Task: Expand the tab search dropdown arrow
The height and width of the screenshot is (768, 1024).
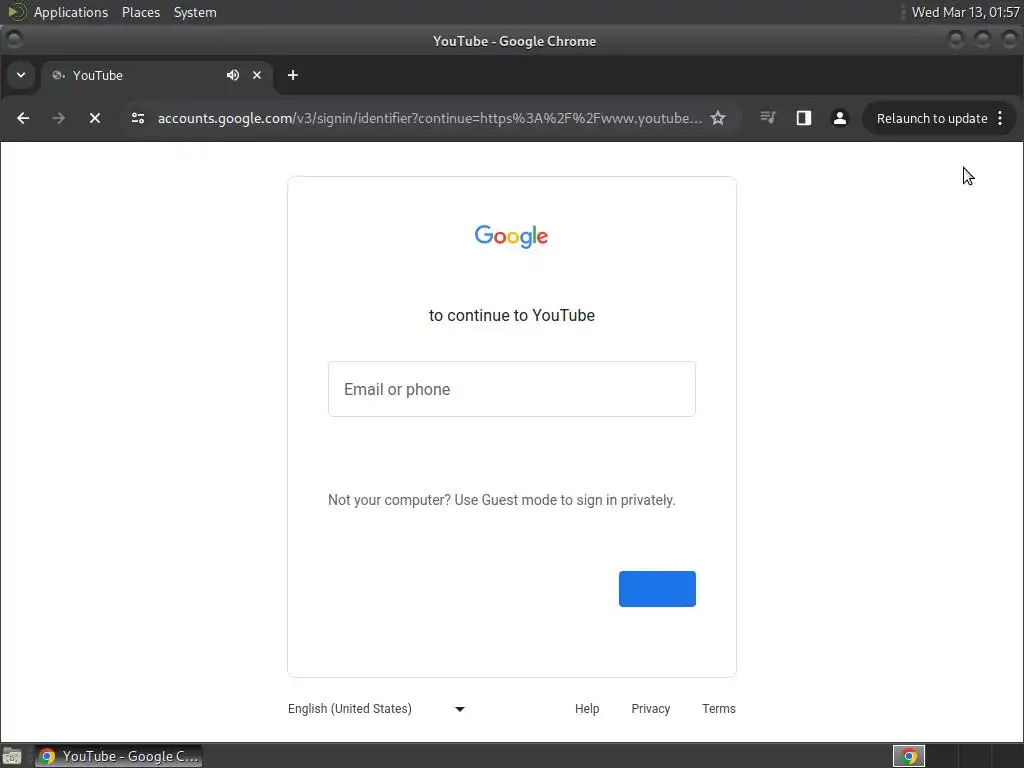Action: click(21, 75)
